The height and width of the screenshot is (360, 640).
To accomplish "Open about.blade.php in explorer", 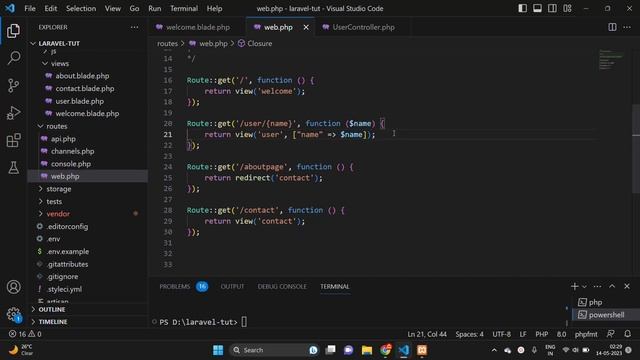I will coord(82,76).
